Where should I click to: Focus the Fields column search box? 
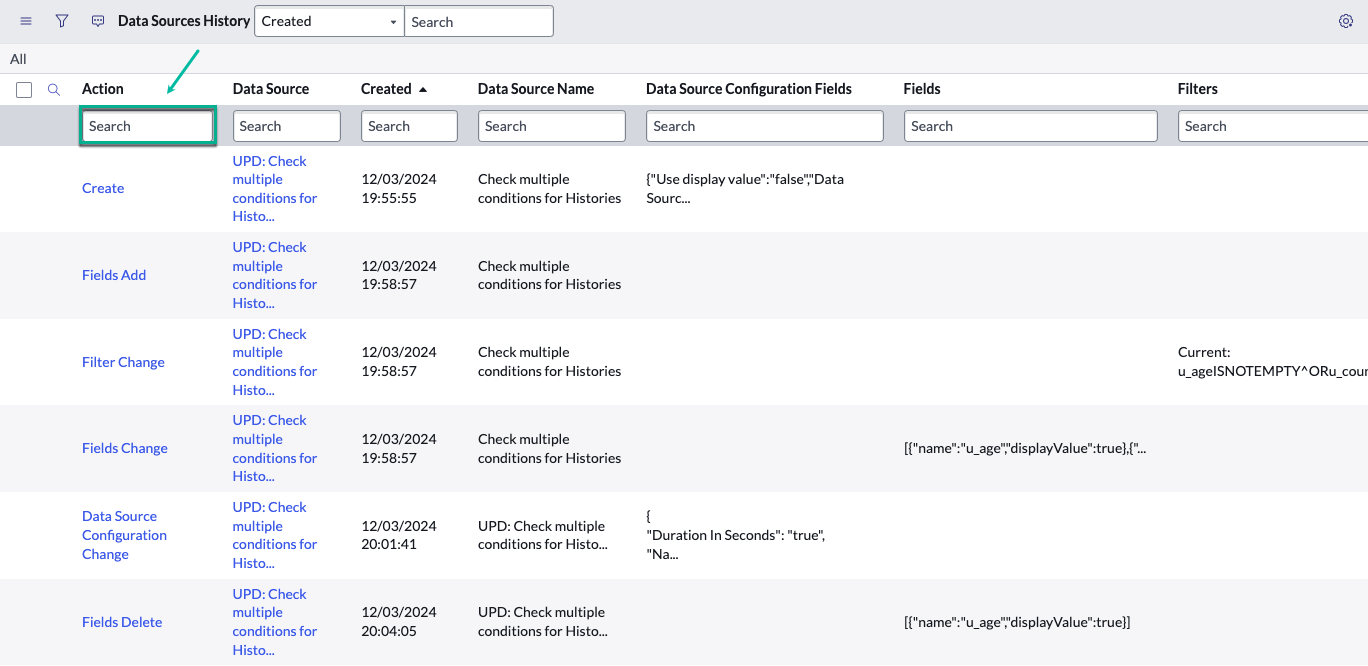[1030, 126]
